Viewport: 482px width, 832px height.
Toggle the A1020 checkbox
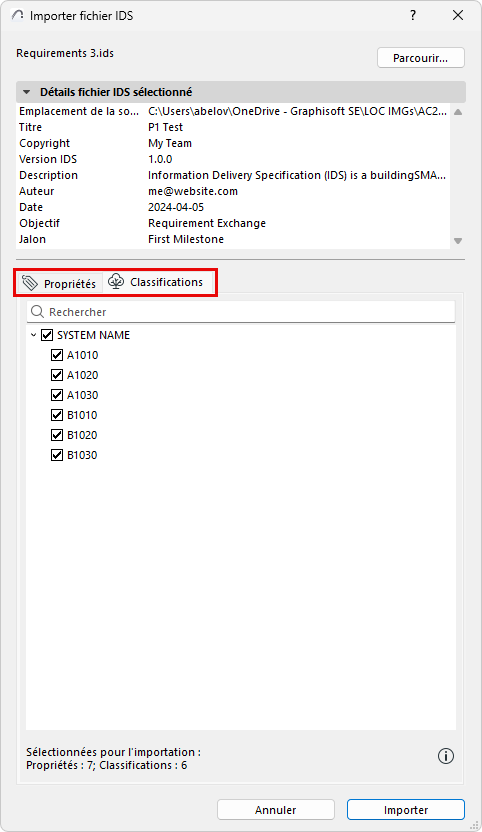[57, 375]
